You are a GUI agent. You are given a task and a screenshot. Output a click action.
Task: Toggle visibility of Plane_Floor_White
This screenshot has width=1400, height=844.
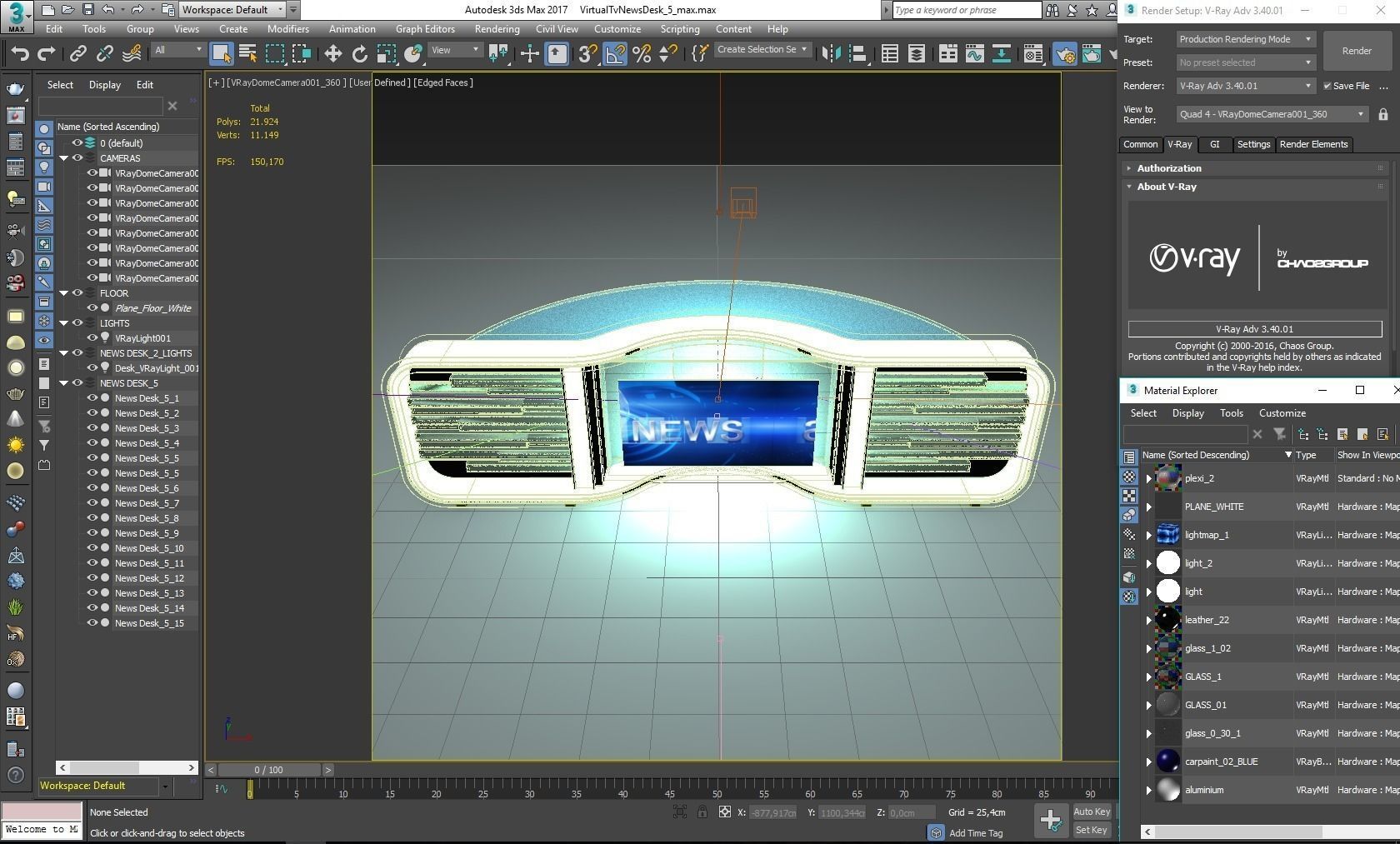point(92,308)
